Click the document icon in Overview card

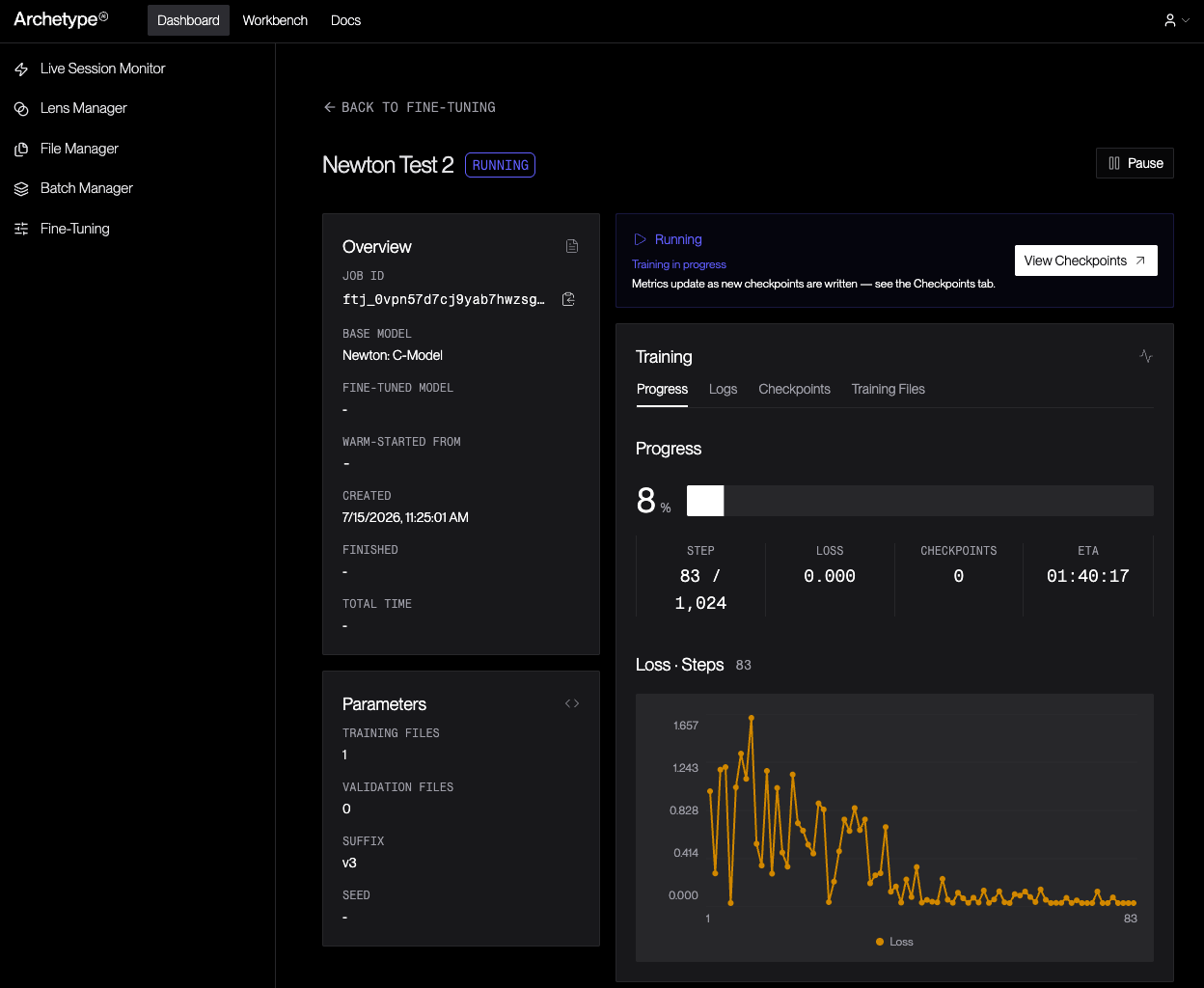click(x=572, y=246)
